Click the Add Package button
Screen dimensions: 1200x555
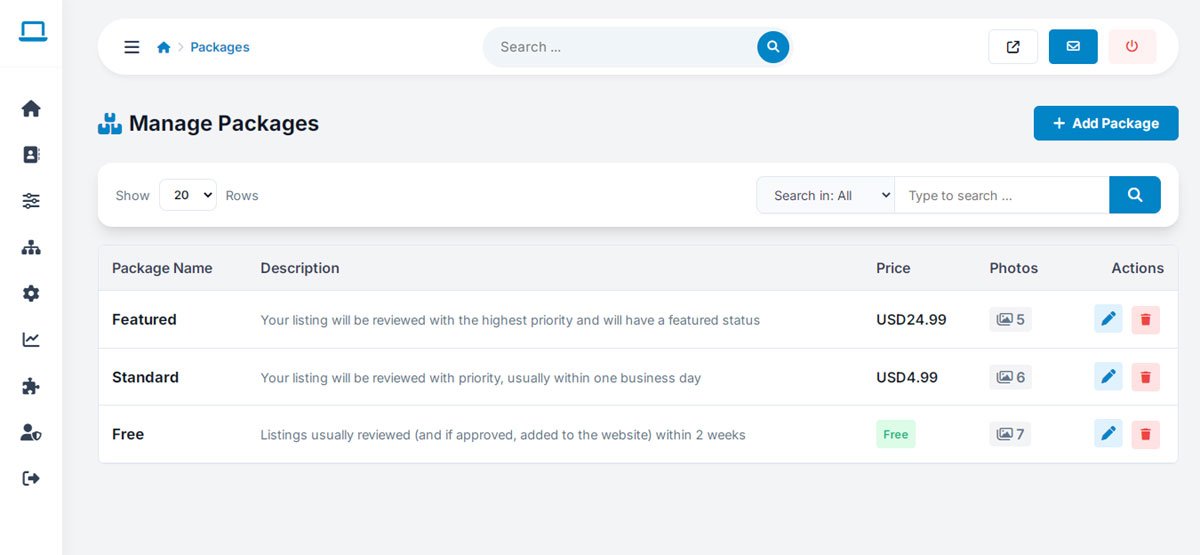pyautogui.click(x=1106, y=123)
